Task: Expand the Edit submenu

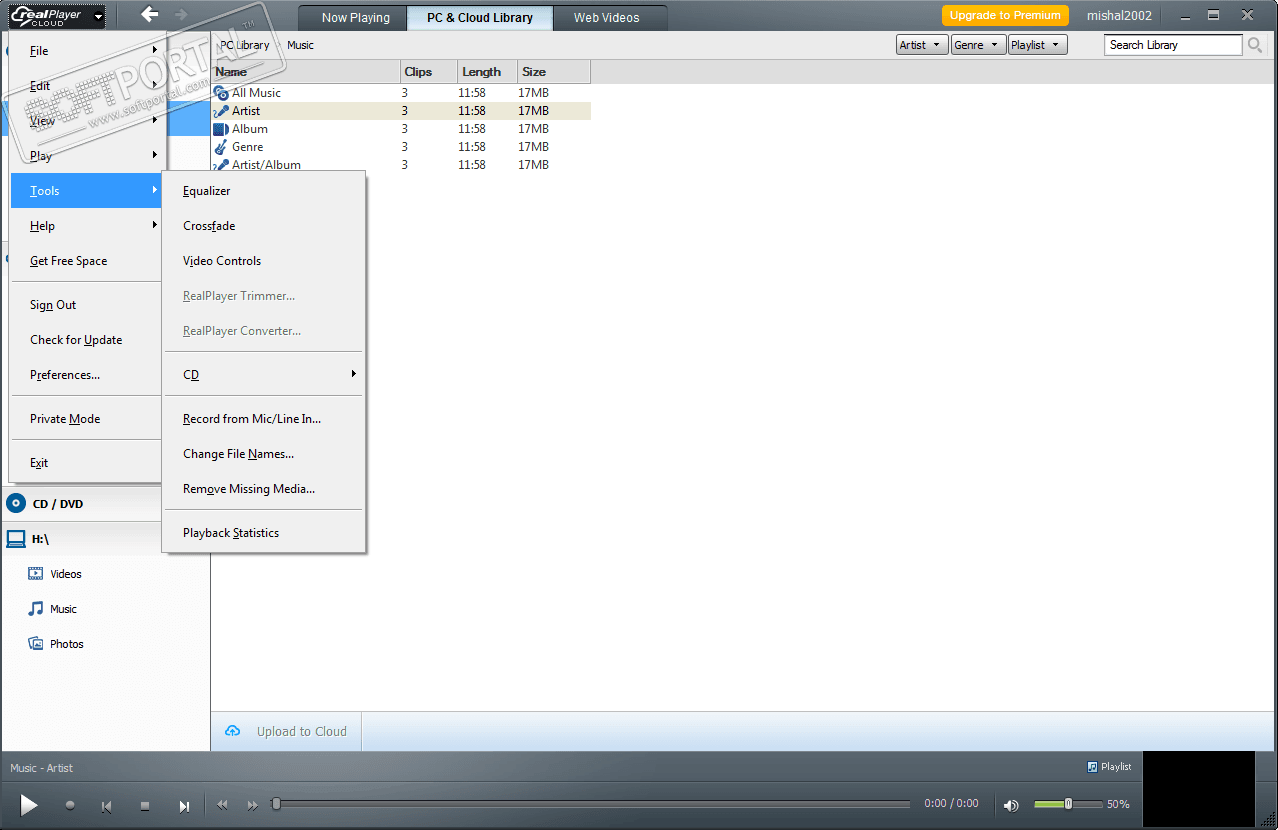Action: click(86, 86)
